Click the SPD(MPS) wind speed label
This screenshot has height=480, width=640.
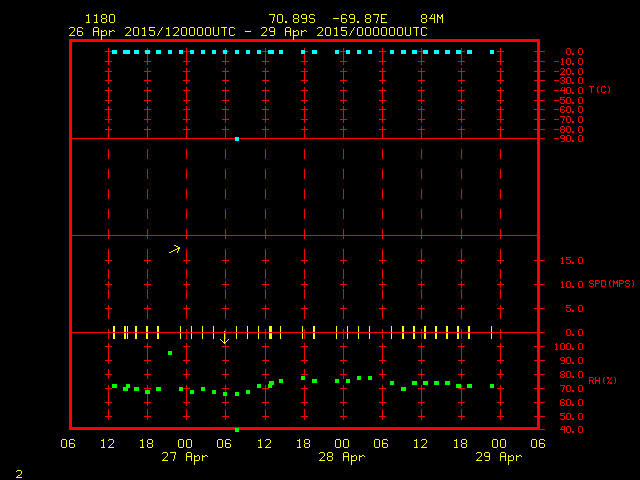click(x=611, y=284)
